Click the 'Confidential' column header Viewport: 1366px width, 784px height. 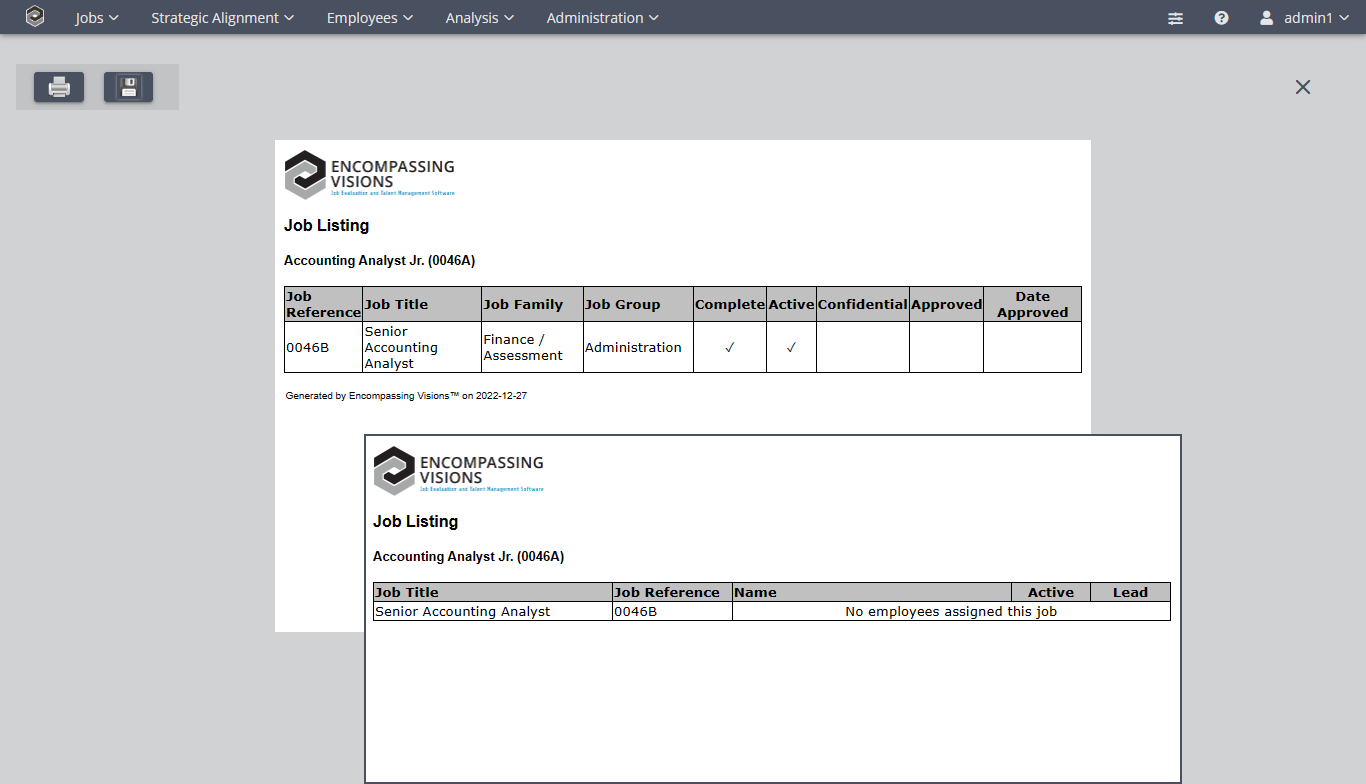point(863,305)
